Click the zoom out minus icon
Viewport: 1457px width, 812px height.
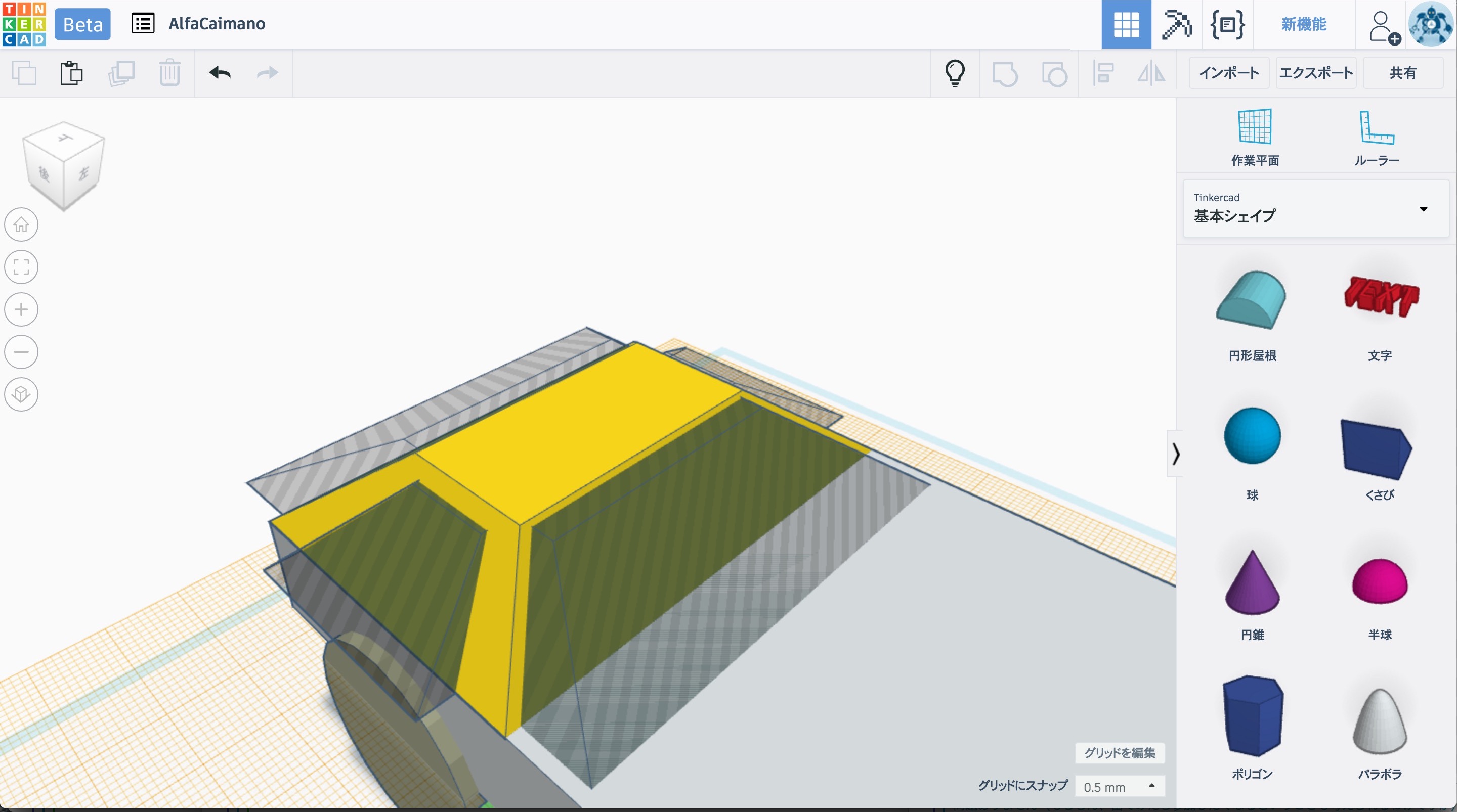pyautogui.click(x=21, y=352)
